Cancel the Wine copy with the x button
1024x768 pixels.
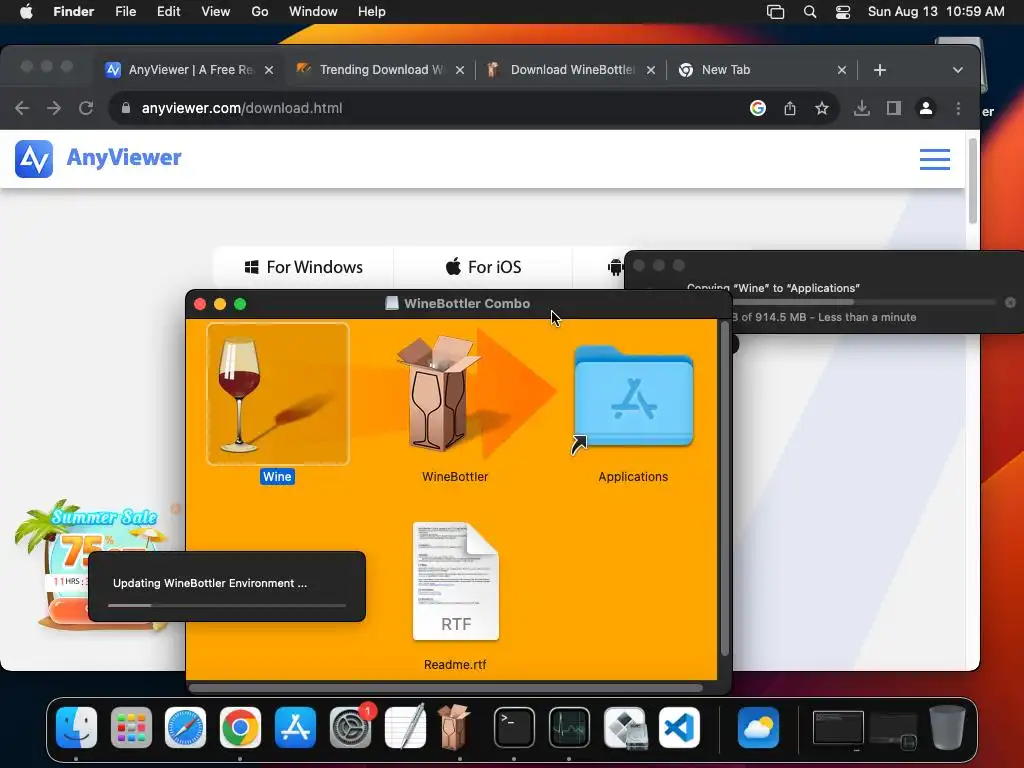tap(1010, 302)
